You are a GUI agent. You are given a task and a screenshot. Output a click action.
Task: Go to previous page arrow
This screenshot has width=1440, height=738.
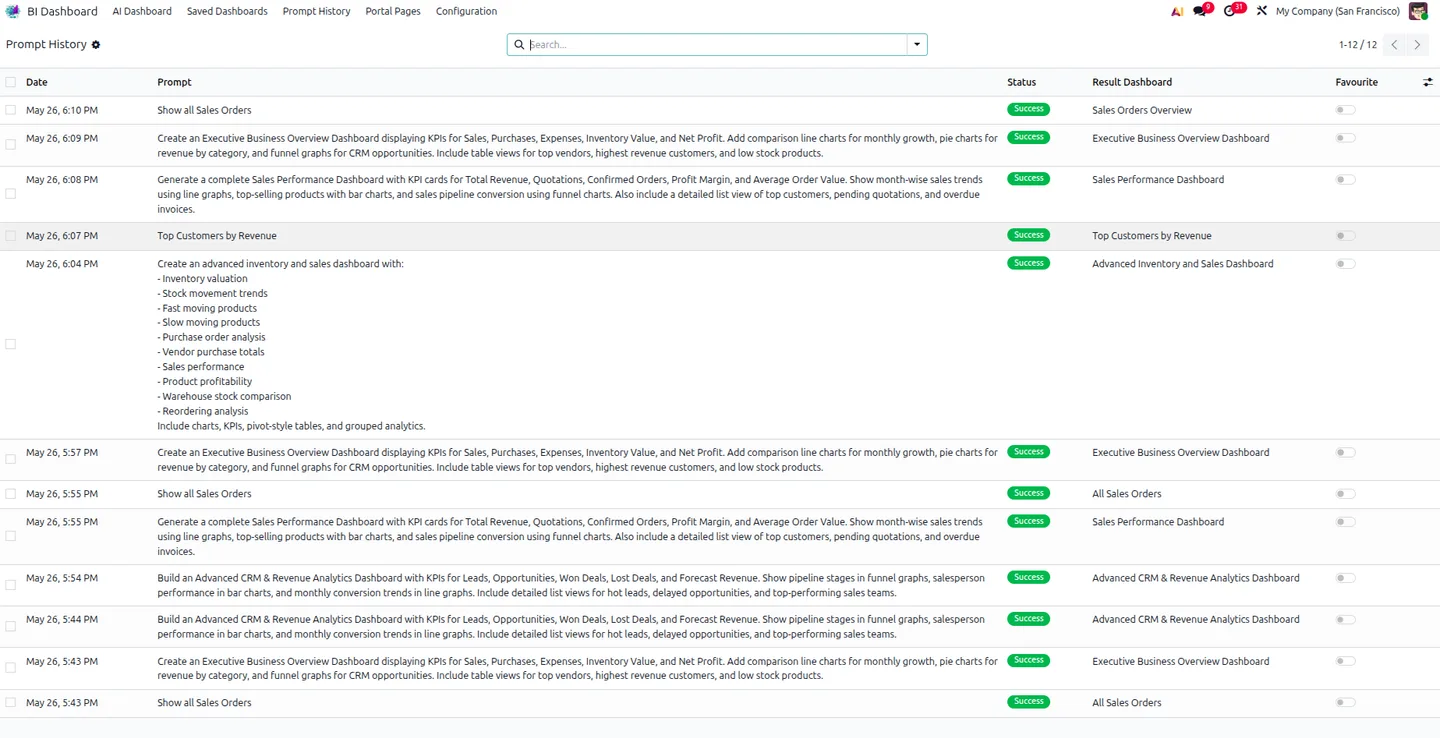pos(1394,45)
